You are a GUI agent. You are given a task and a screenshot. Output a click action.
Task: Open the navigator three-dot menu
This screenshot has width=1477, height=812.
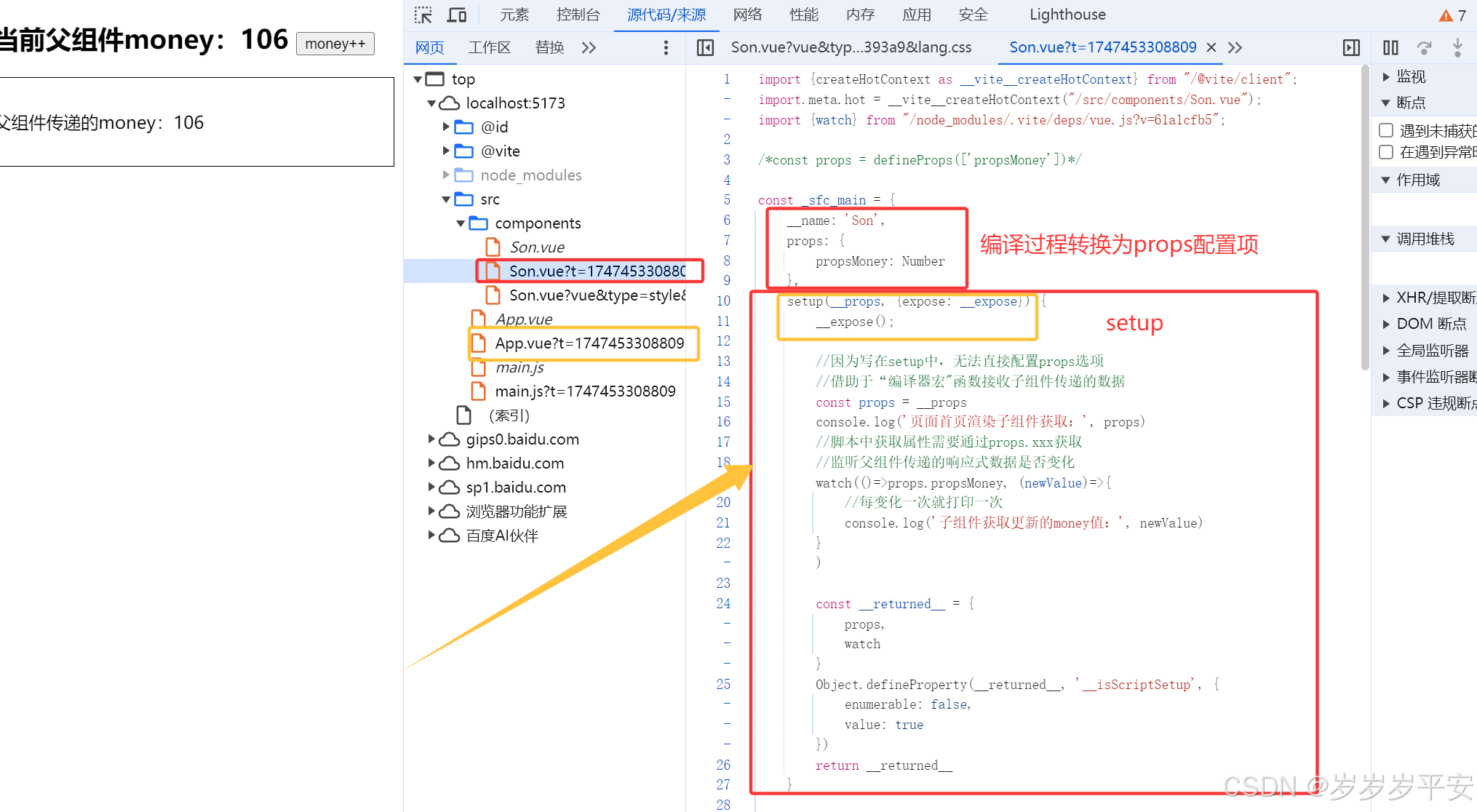pyautogui.click(x=666, y=47)
